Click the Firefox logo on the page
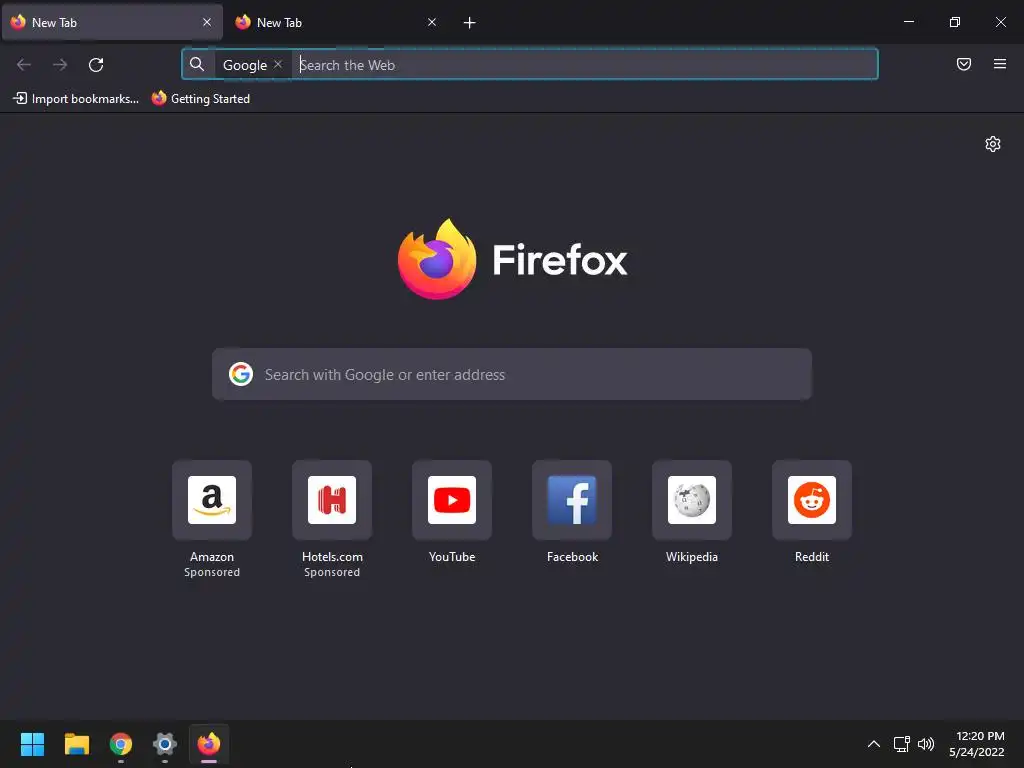Screen dimensions: 1024x768 [x=513, y=259]
